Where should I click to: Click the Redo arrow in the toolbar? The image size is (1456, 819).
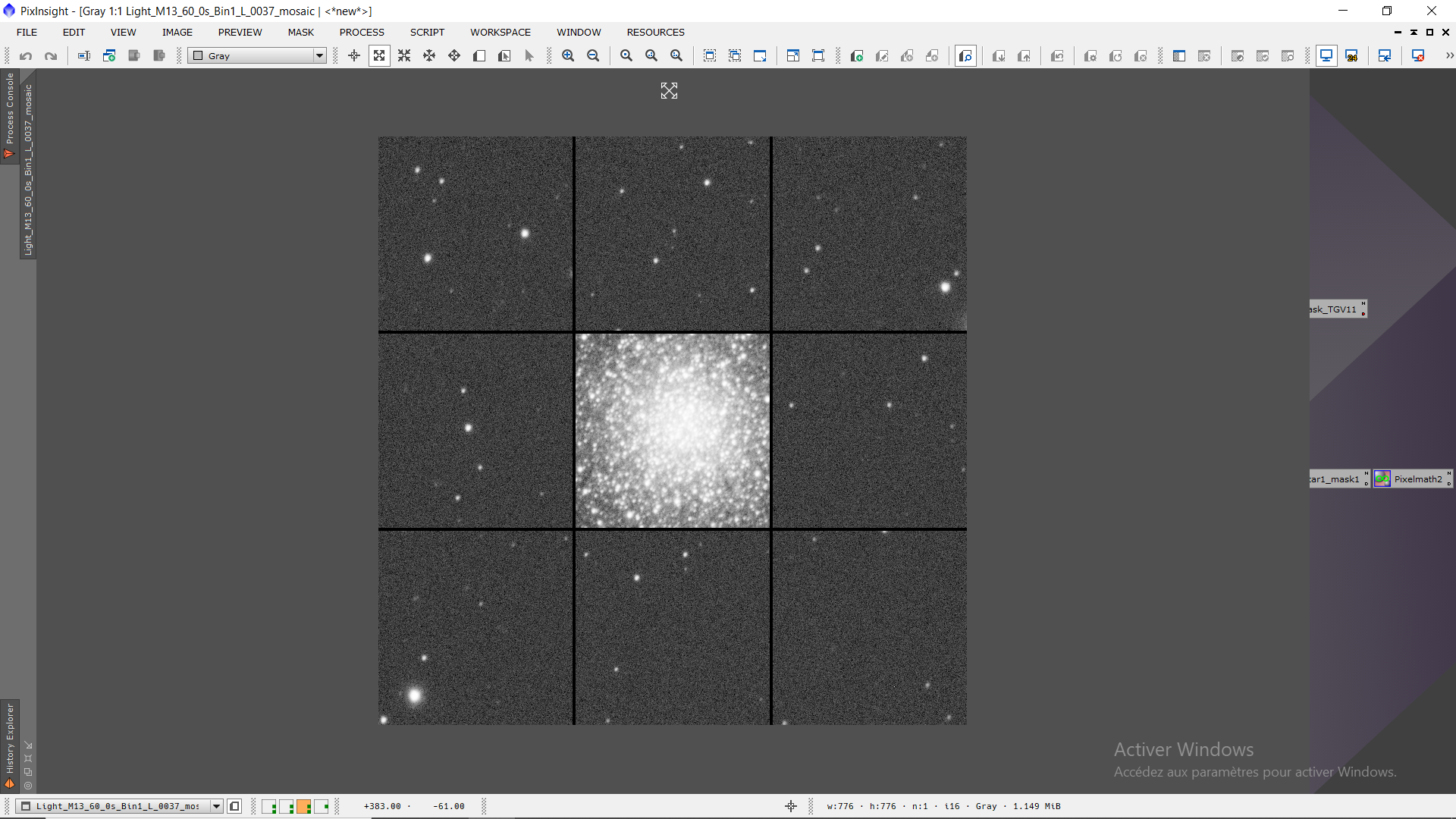pyautogui.click(x=51, y=56)
